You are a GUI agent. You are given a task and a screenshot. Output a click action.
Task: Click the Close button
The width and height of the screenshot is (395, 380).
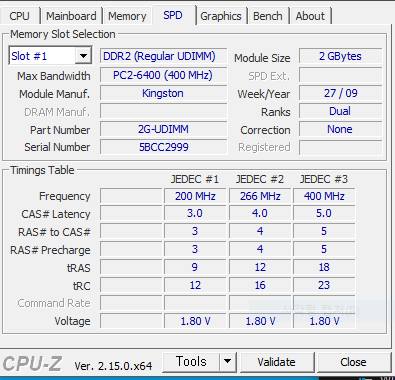pyautogui.click(x=353, y=362)
